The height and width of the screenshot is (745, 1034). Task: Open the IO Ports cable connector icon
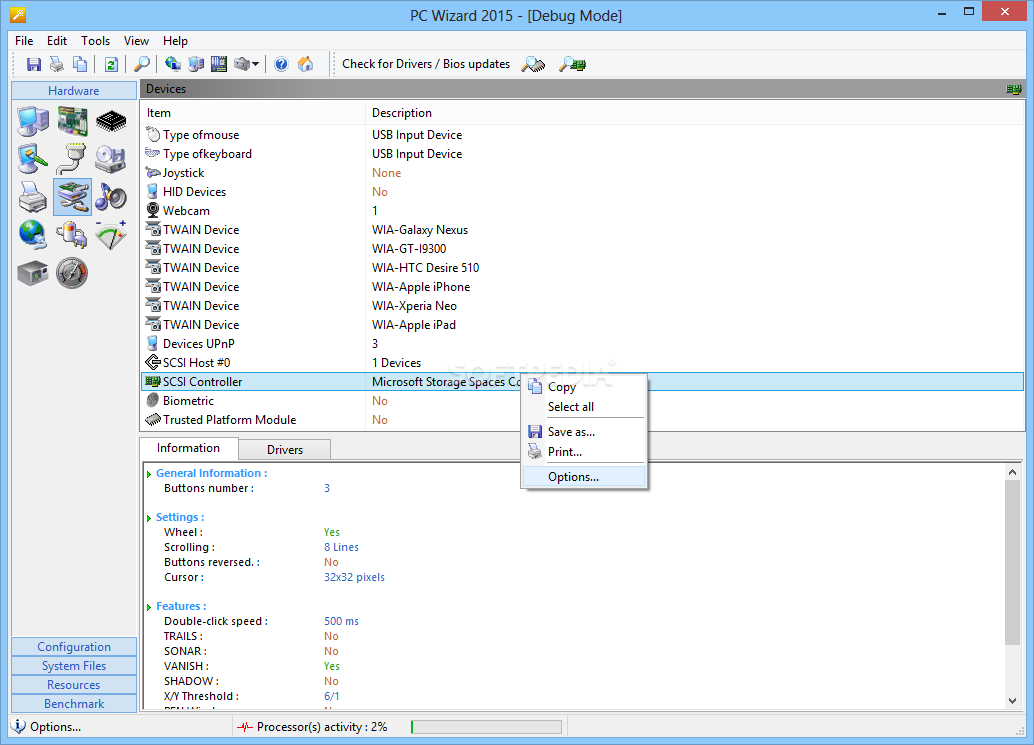point(72,159)
